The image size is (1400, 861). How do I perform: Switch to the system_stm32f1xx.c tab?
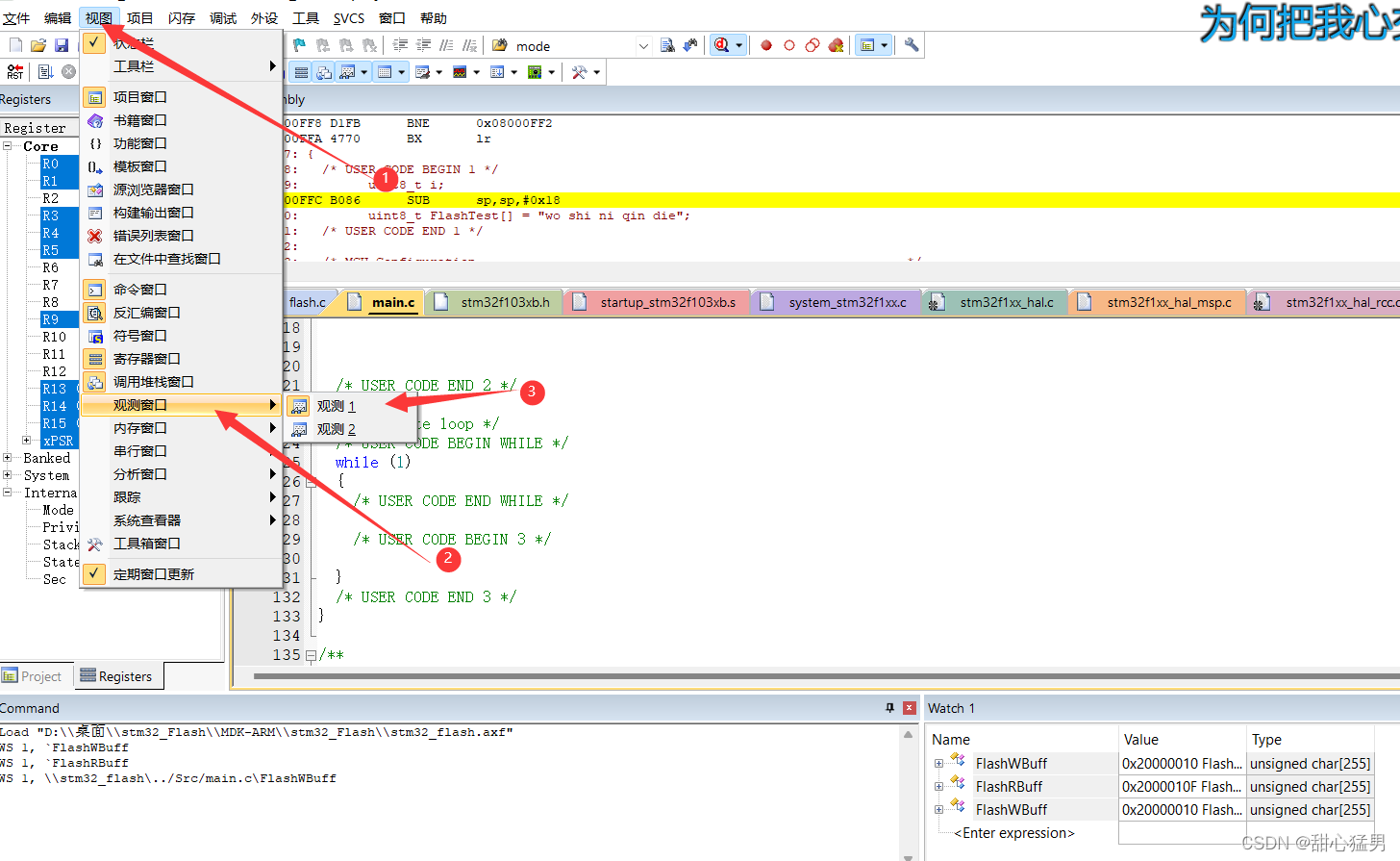pos(836,302)
